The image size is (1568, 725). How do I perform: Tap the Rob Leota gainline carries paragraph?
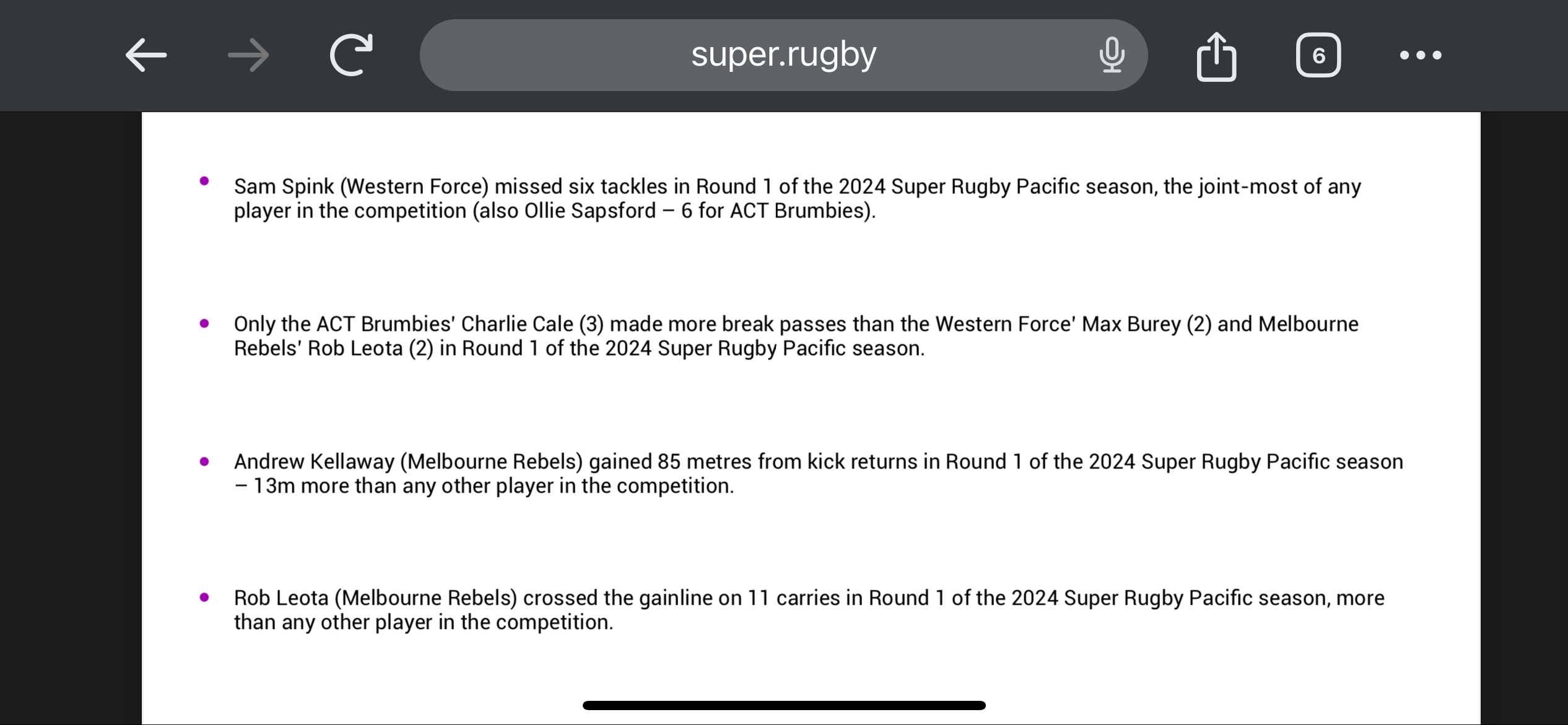click(809, 610)
